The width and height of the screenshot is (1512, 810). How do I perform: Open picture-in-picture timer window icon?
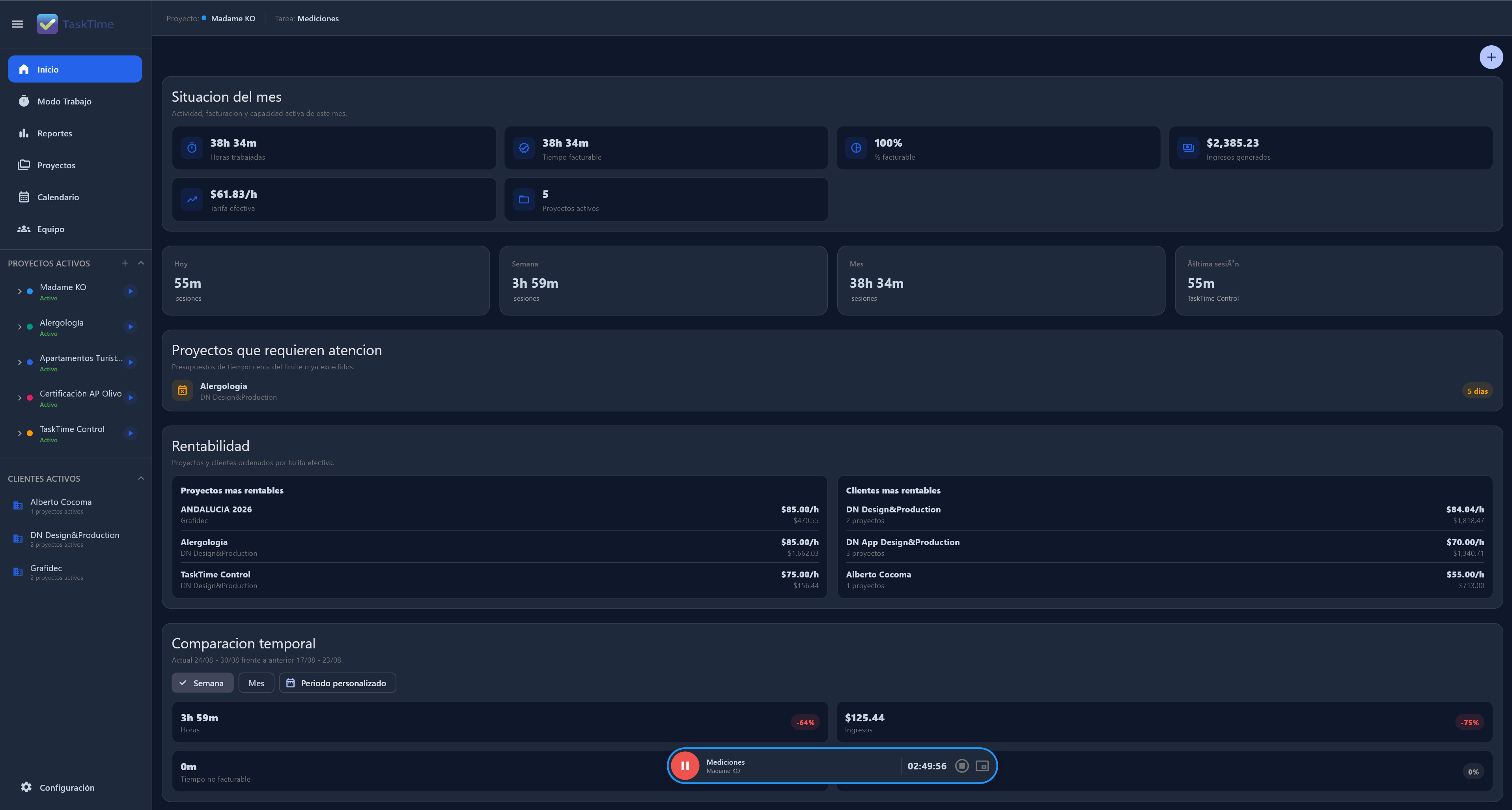[982, 766]
